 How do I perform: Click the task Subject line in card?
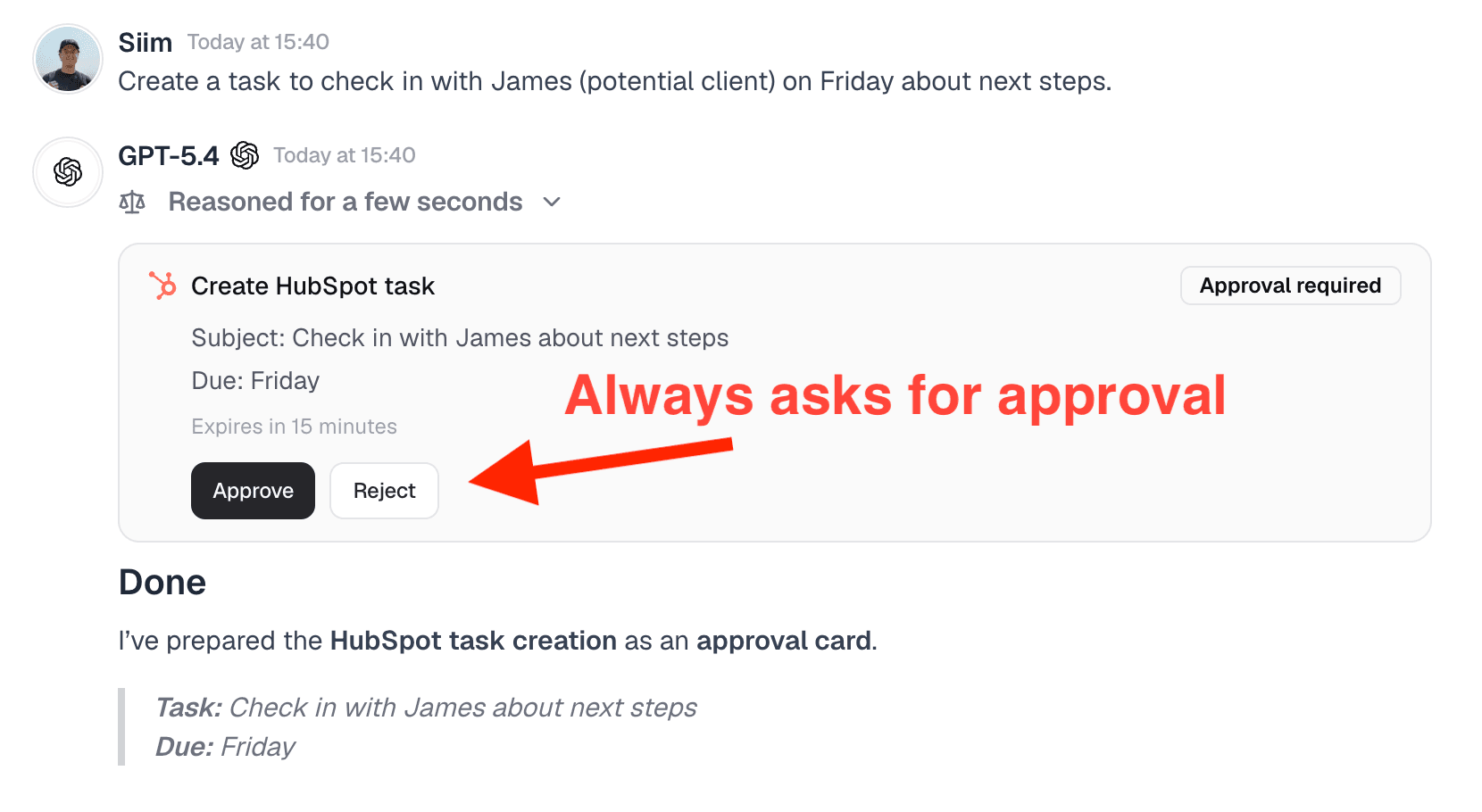460,338
